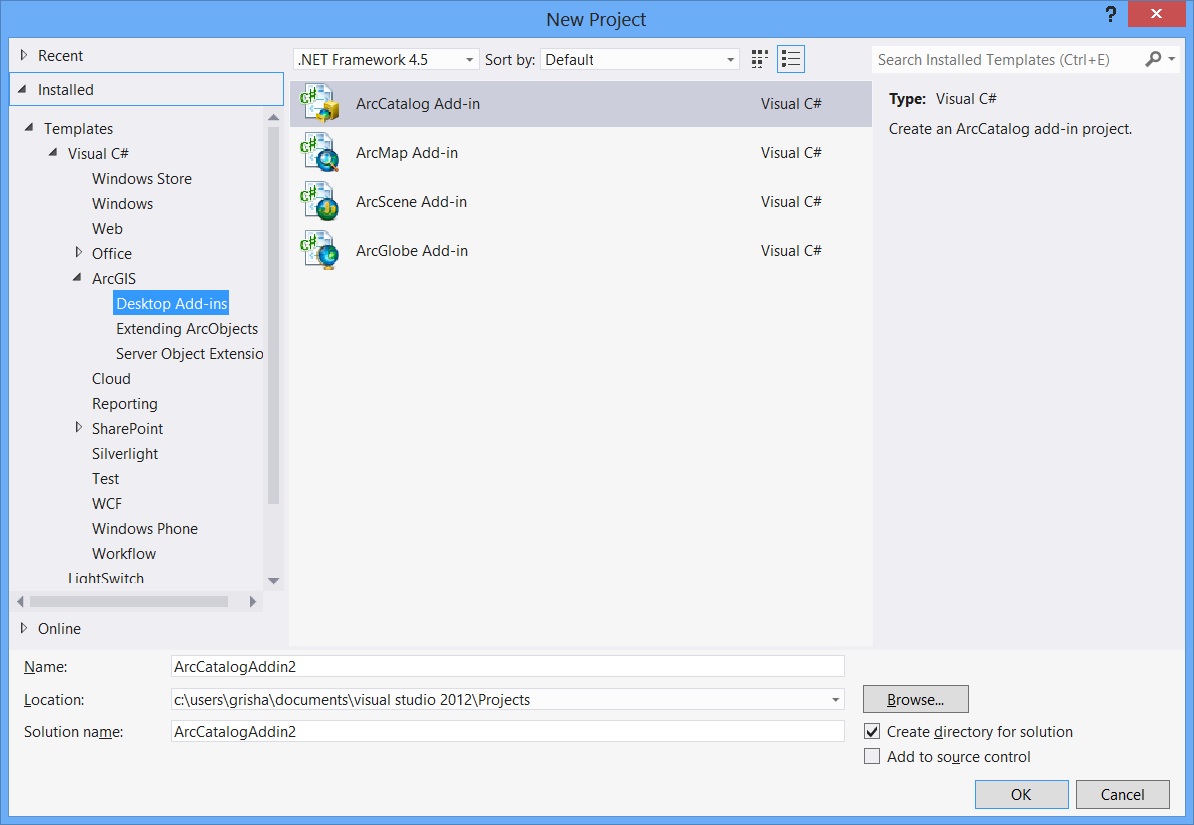Viewport: 1194px width, 825px height.
Task: Collapse the Visual C# tree node
Action: pyautogui.click(x=53, y=152)
